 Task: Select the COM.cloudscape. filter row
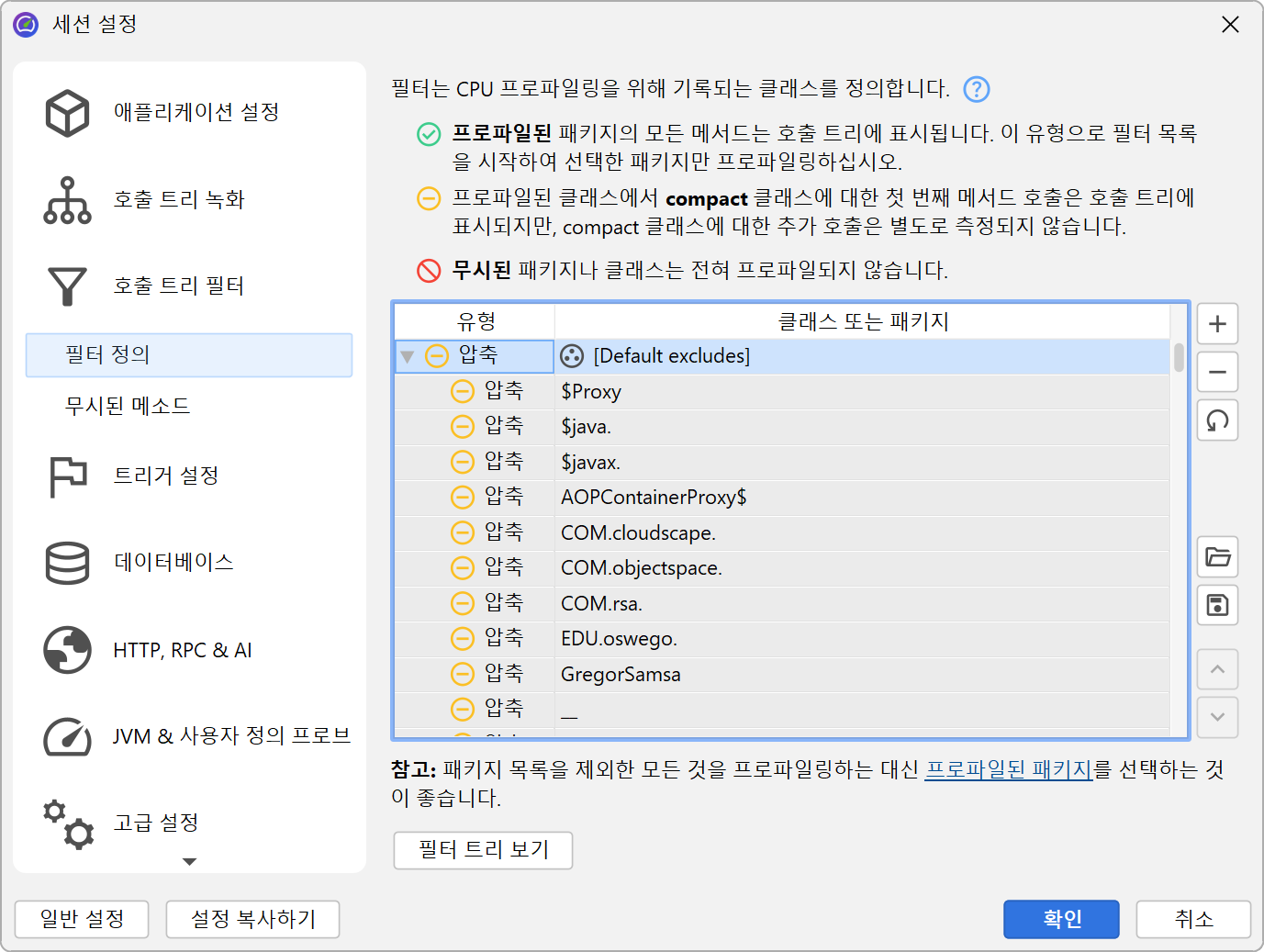tap(638, 532)
